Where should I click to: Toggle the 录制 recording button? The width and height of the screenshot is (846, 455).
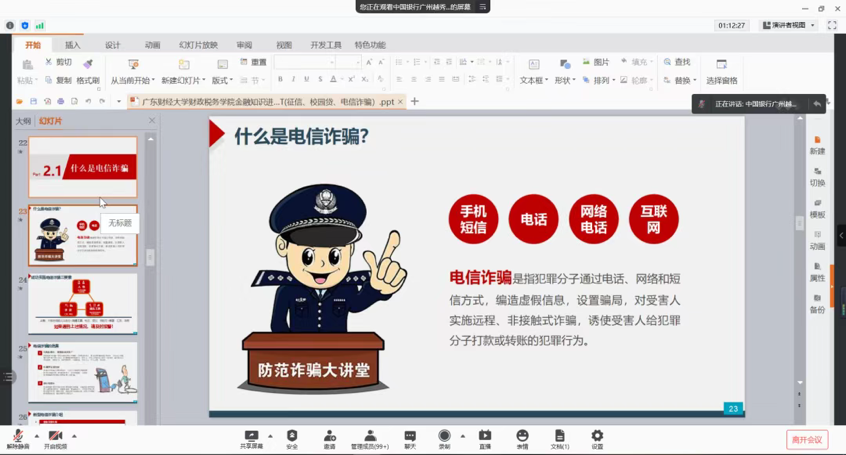[444, 437]
